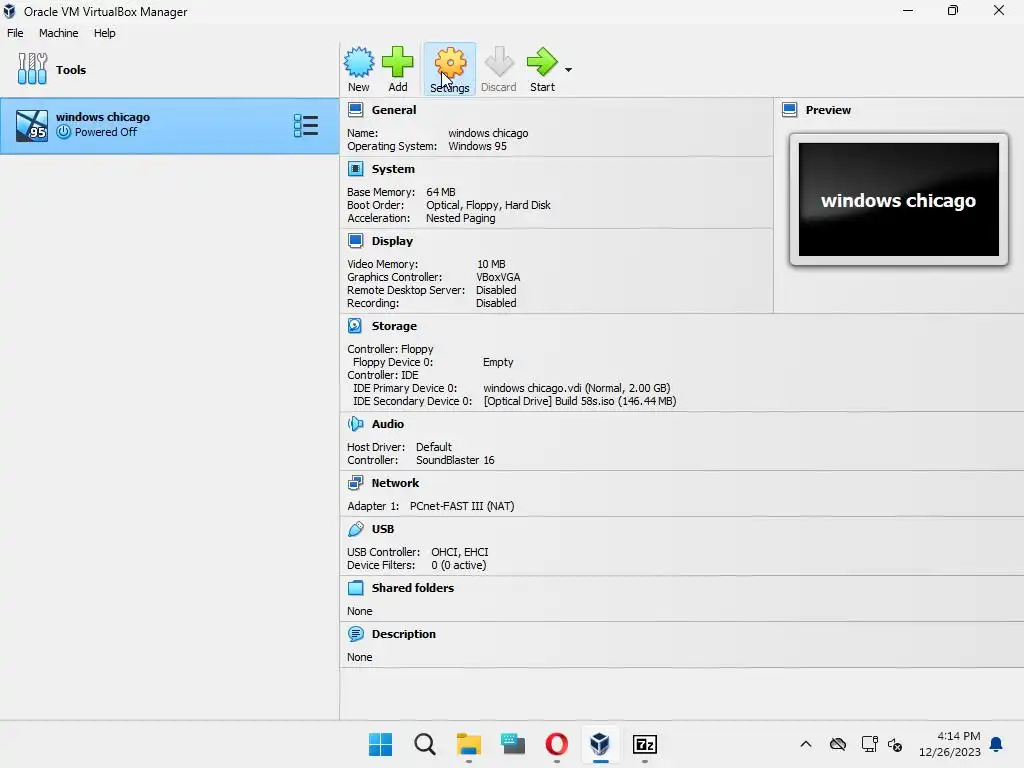Open the Opera browser taskbar icon
Image resolution: width=1024 pixels, height=768 pixels.
click(x=556, y=744)
